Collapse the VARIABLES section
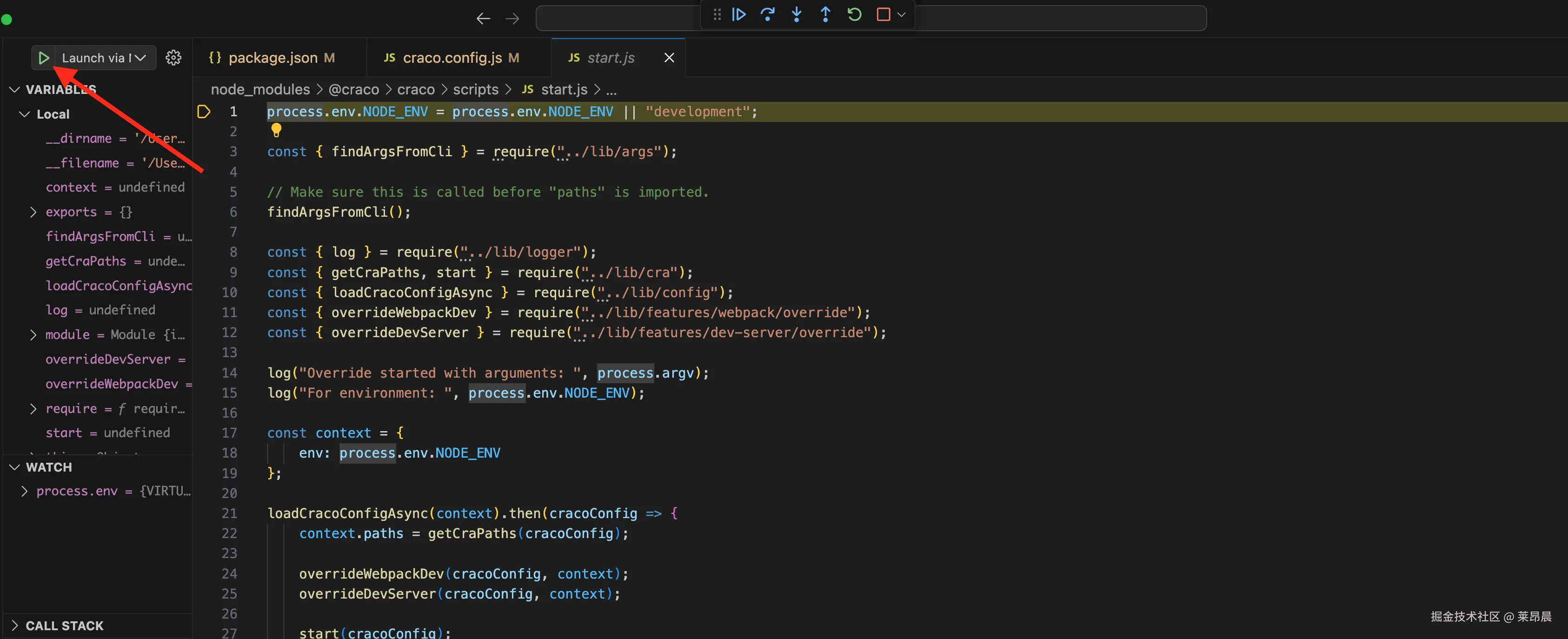Viewport: 1568px width, 639px height. point(15,89)
